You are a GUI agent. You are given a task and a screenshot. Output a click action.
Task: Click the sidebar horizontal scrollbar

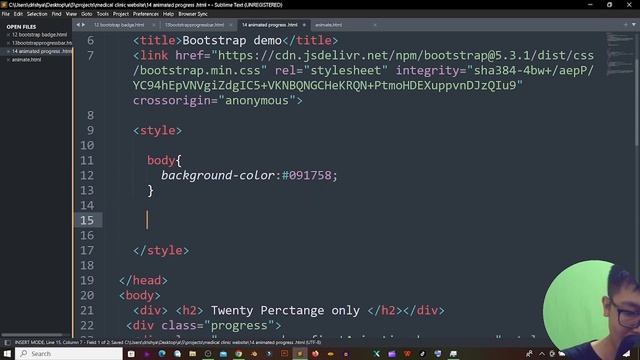click(32, 335)
